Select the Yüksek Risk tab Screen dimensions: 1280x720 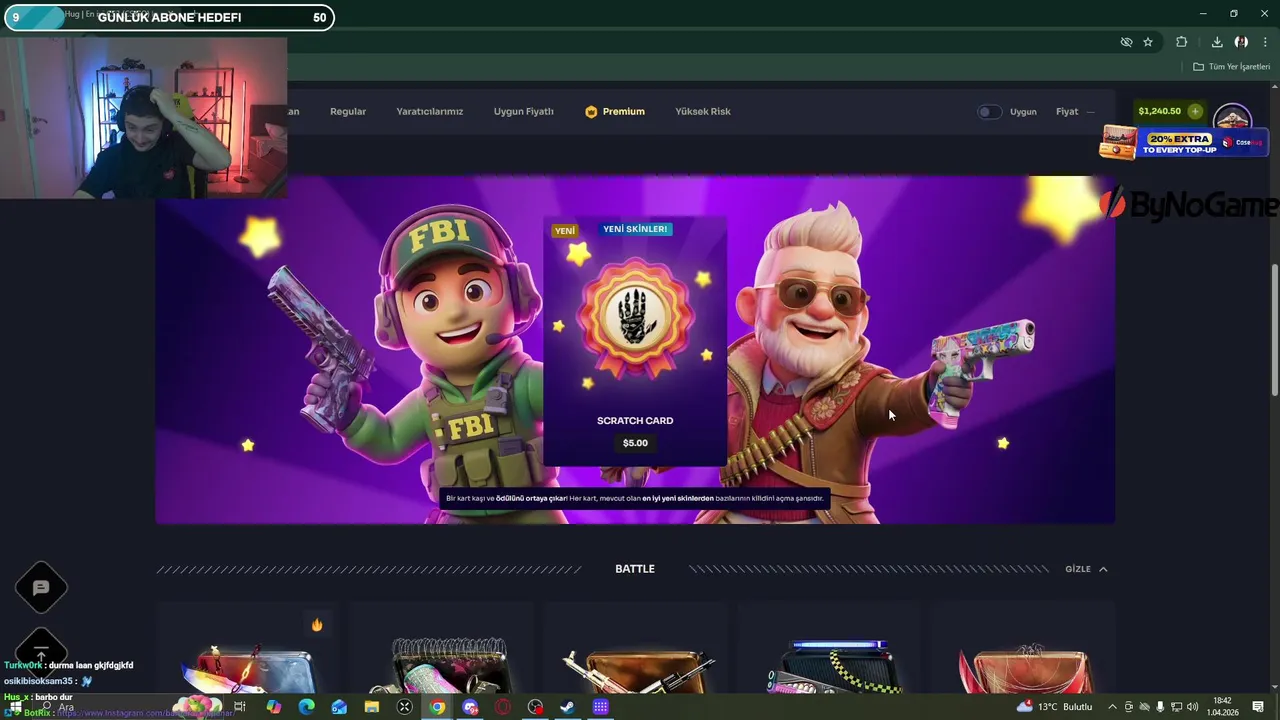pos(703,112)
